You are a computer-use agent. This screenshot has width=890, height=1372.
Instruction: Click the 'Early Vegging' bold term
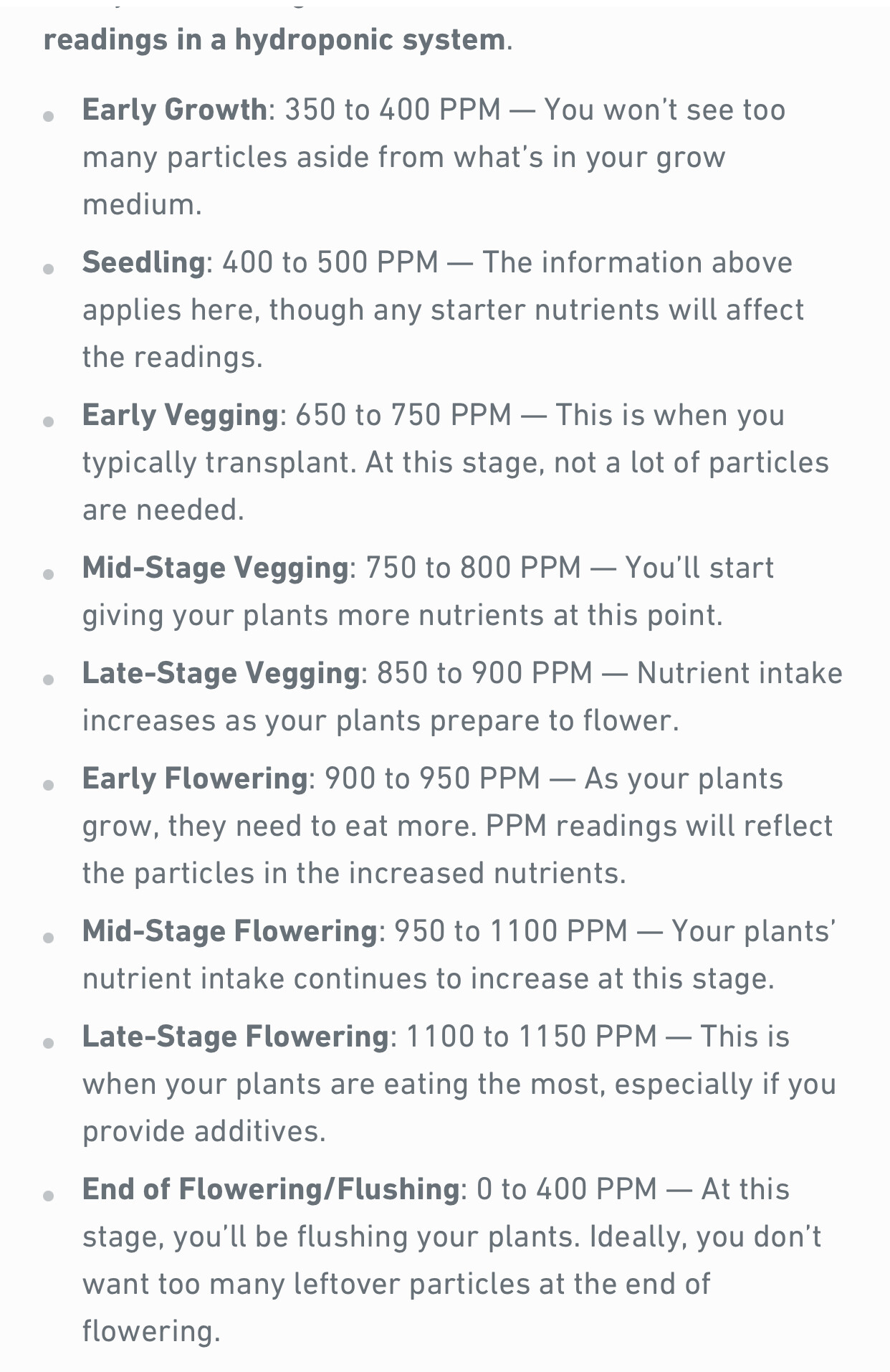(x=181, y=416)
